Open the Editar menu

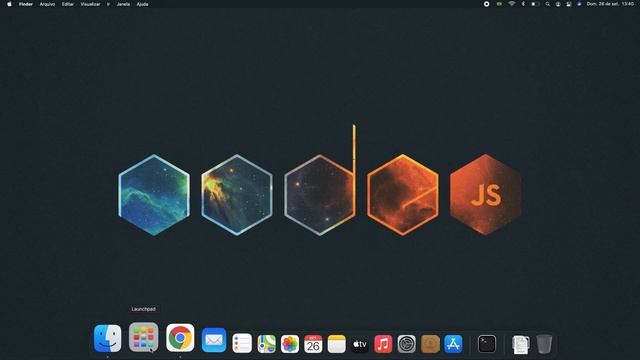click(68, 4)
